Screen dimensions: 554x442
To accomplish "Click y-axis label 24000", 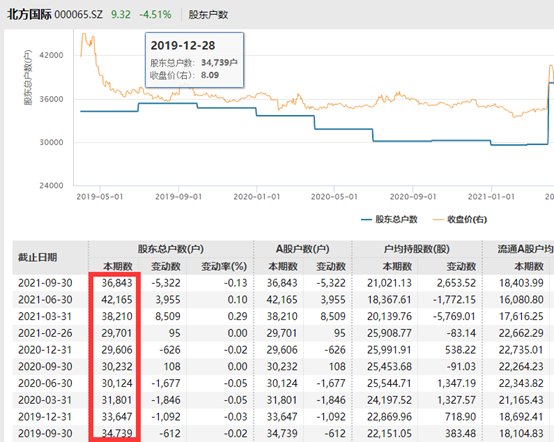I will click(51, 185).
